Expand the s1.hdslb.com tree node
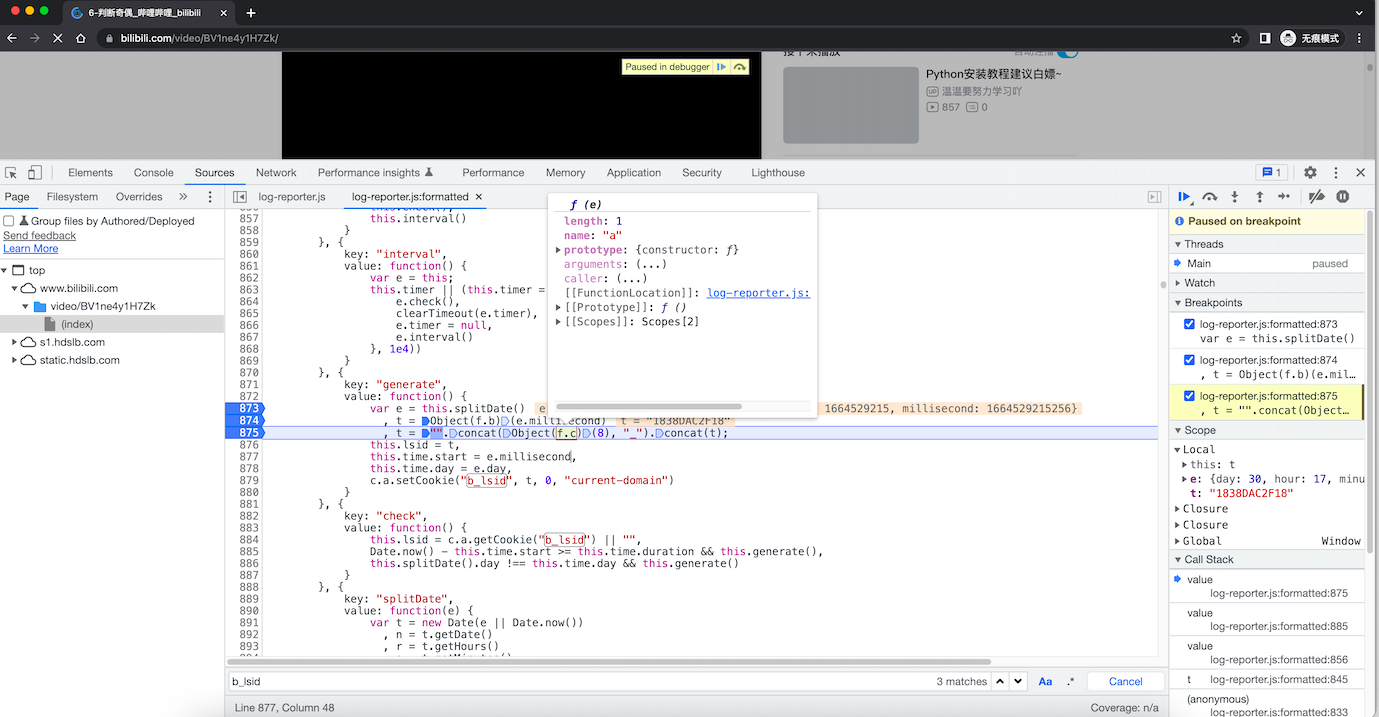The image size is (1379, 717). [15, 342]
